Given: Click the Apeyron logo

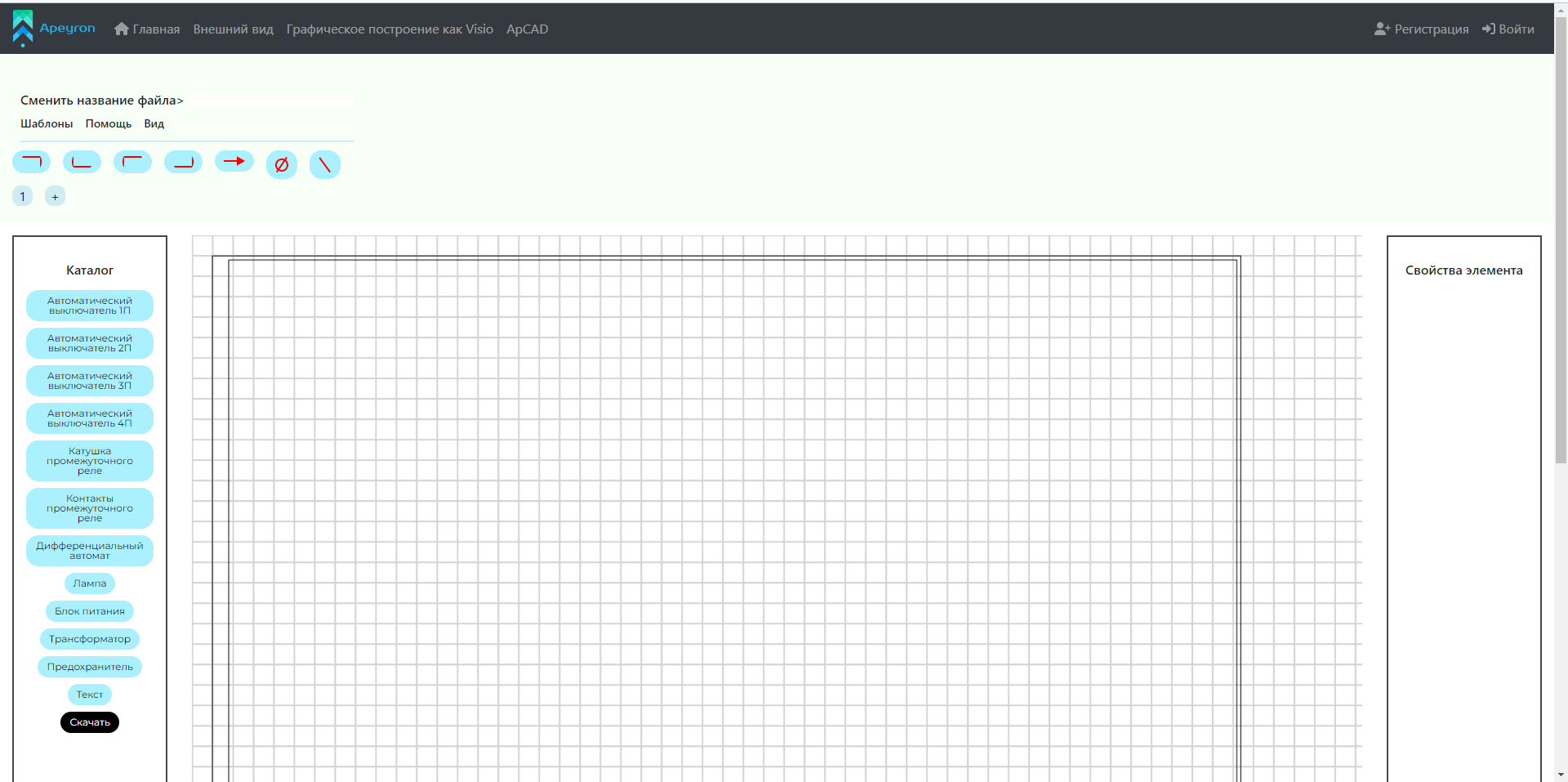Looking at the screenshot, I should tap(54, 29).
